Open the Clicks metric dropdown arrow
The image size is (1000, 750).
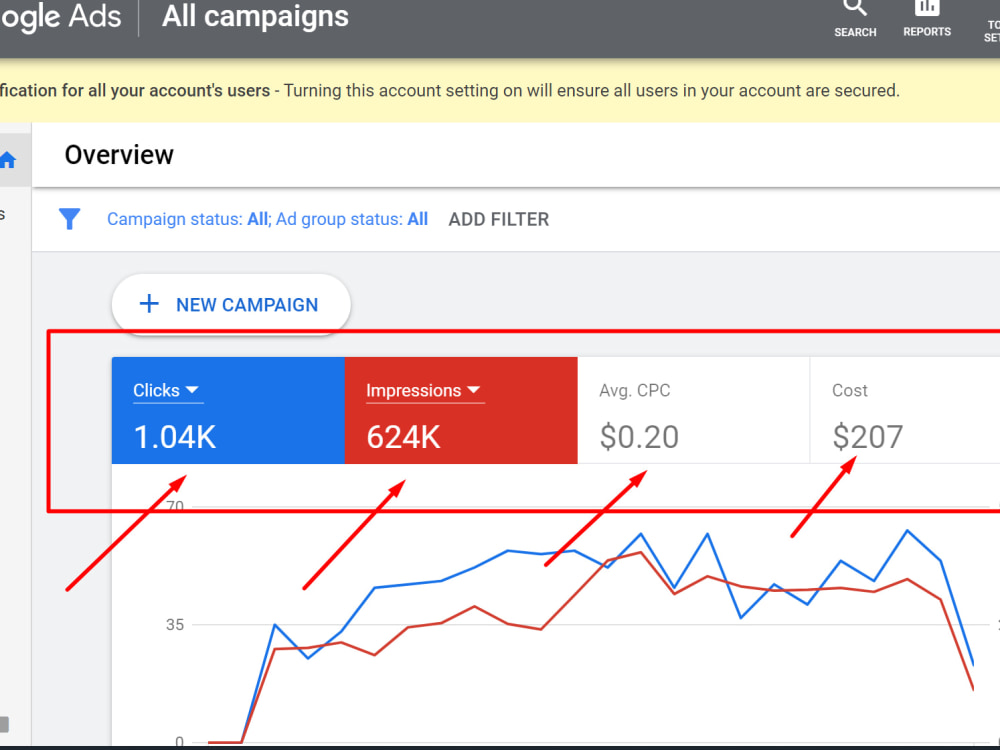[x=192, y=390]
